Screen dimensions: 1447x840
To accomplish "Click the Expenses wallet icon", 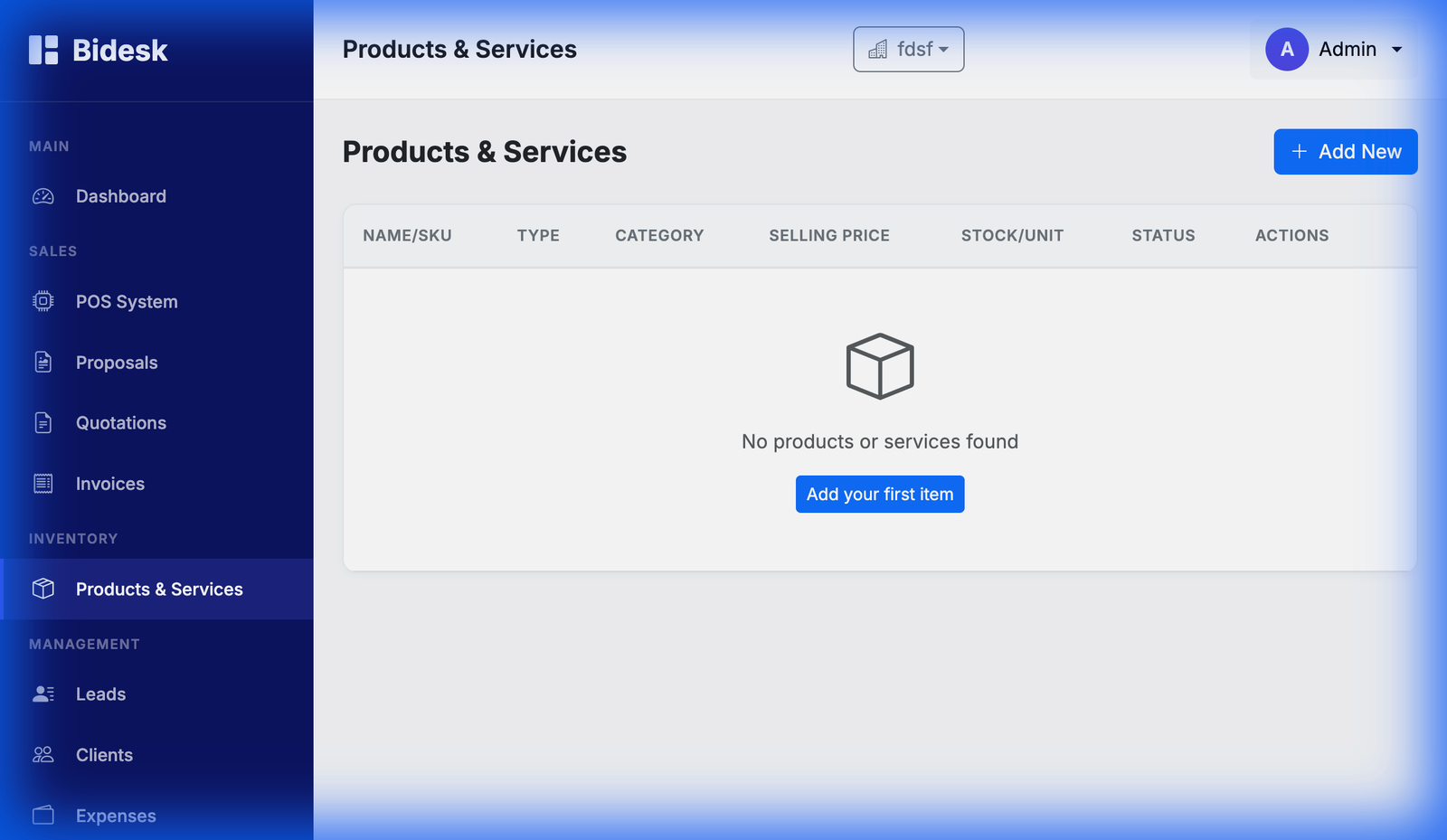I will (43, 815).
